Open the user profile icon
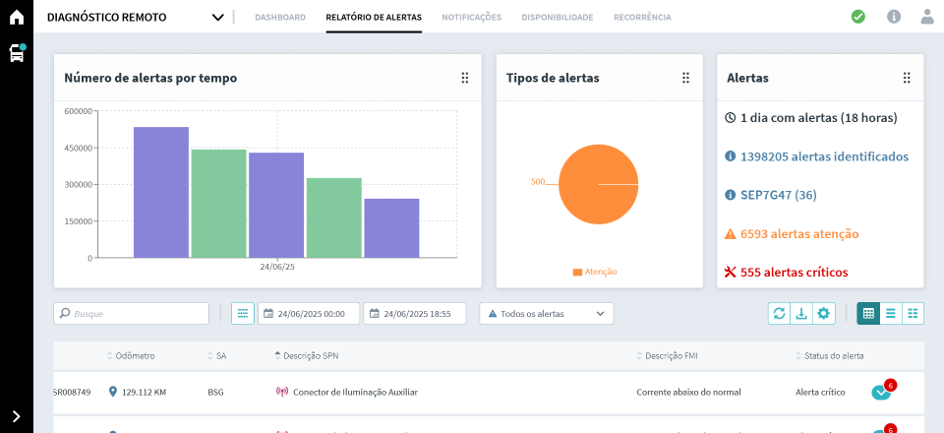Image resolution: width=944 pixels, height=433 pixels. pyautogui.click(x=927, y=17)
